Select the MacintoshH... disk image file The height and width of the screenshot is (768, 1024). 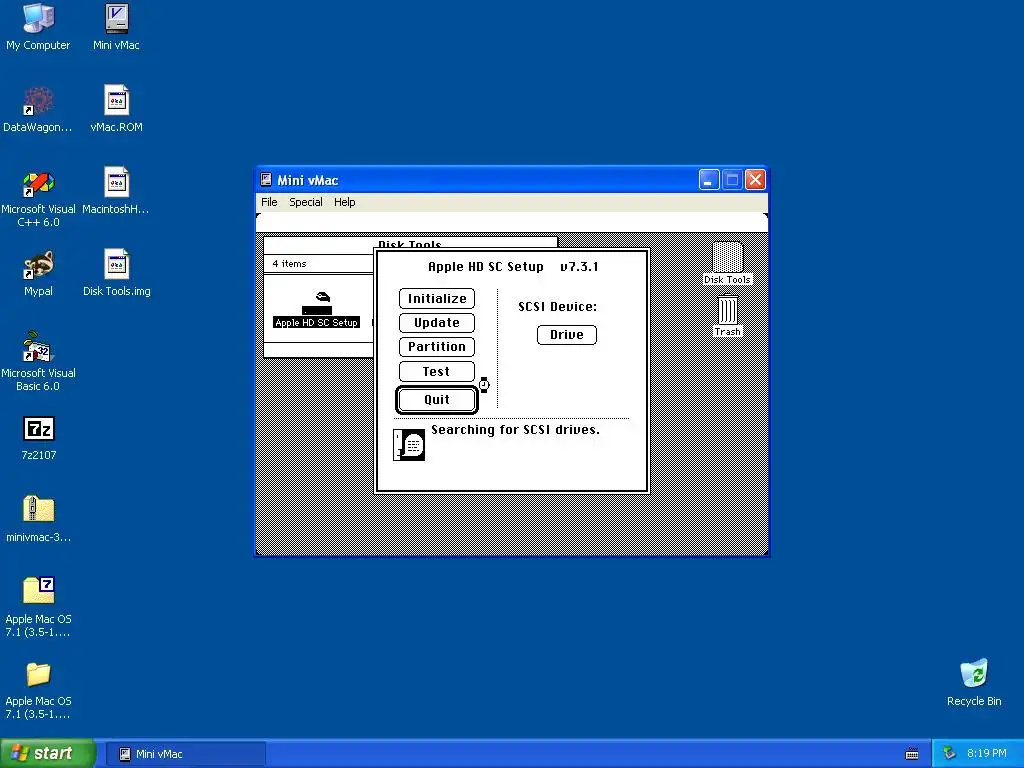[x=116, y=191]
